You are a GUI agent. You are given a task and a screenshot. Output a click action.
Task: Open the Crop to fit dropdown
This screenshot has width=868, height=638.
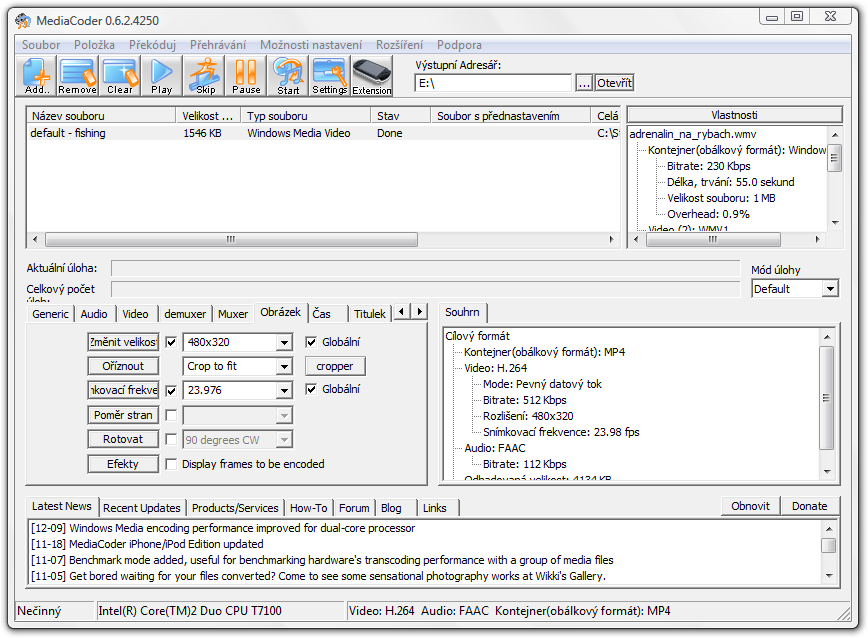pyautogui.click(x=284, y=366)
